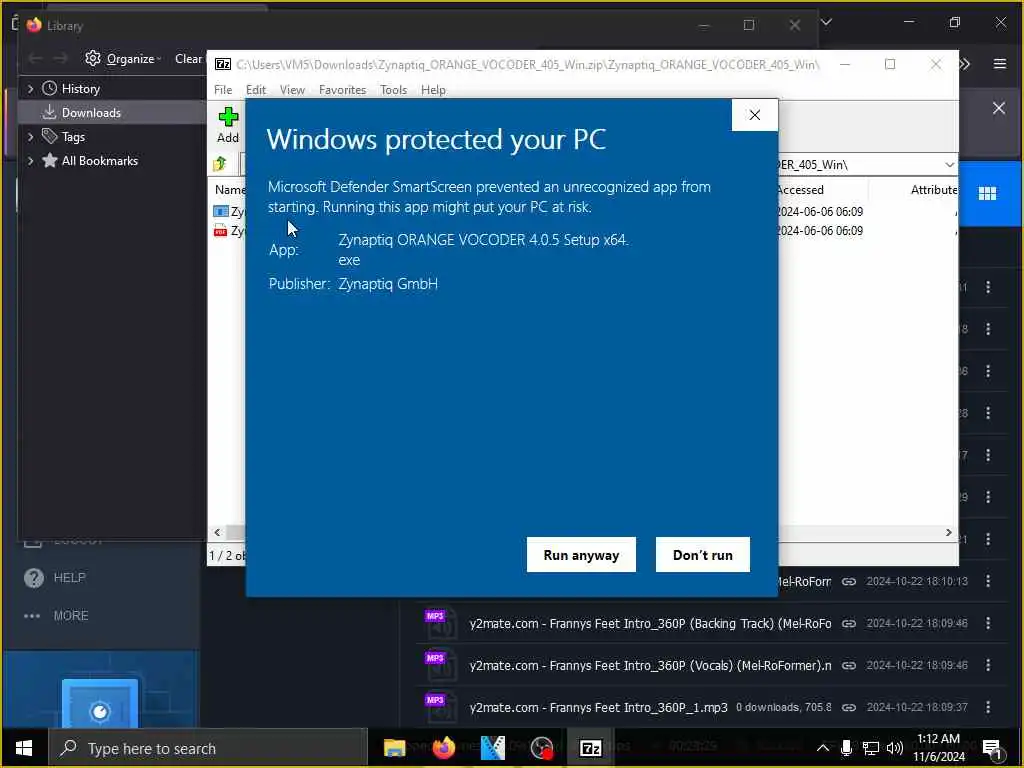Viewport: 1024px width, 768px height.
Task: Open the Edit menu in 7-Zip
Action: (255, 89)
